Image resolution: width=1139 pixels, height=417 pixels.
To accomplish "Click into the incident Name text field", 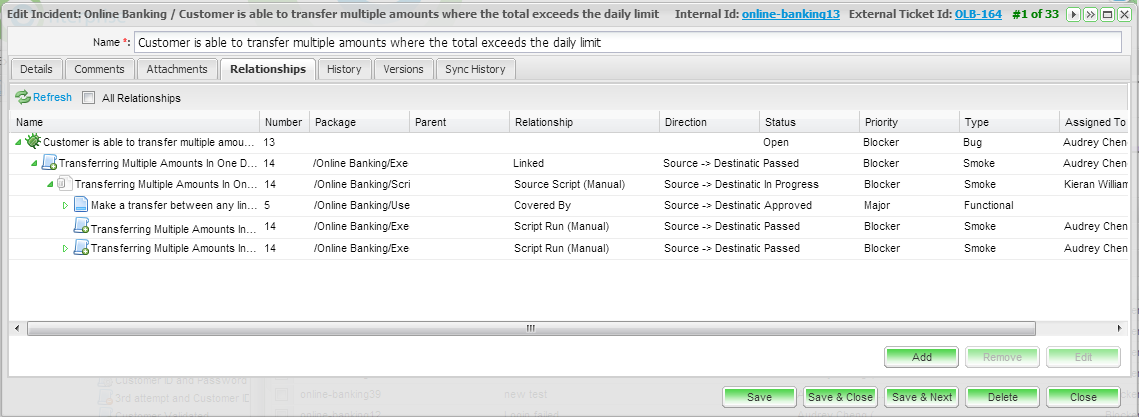I will [627, 43].
